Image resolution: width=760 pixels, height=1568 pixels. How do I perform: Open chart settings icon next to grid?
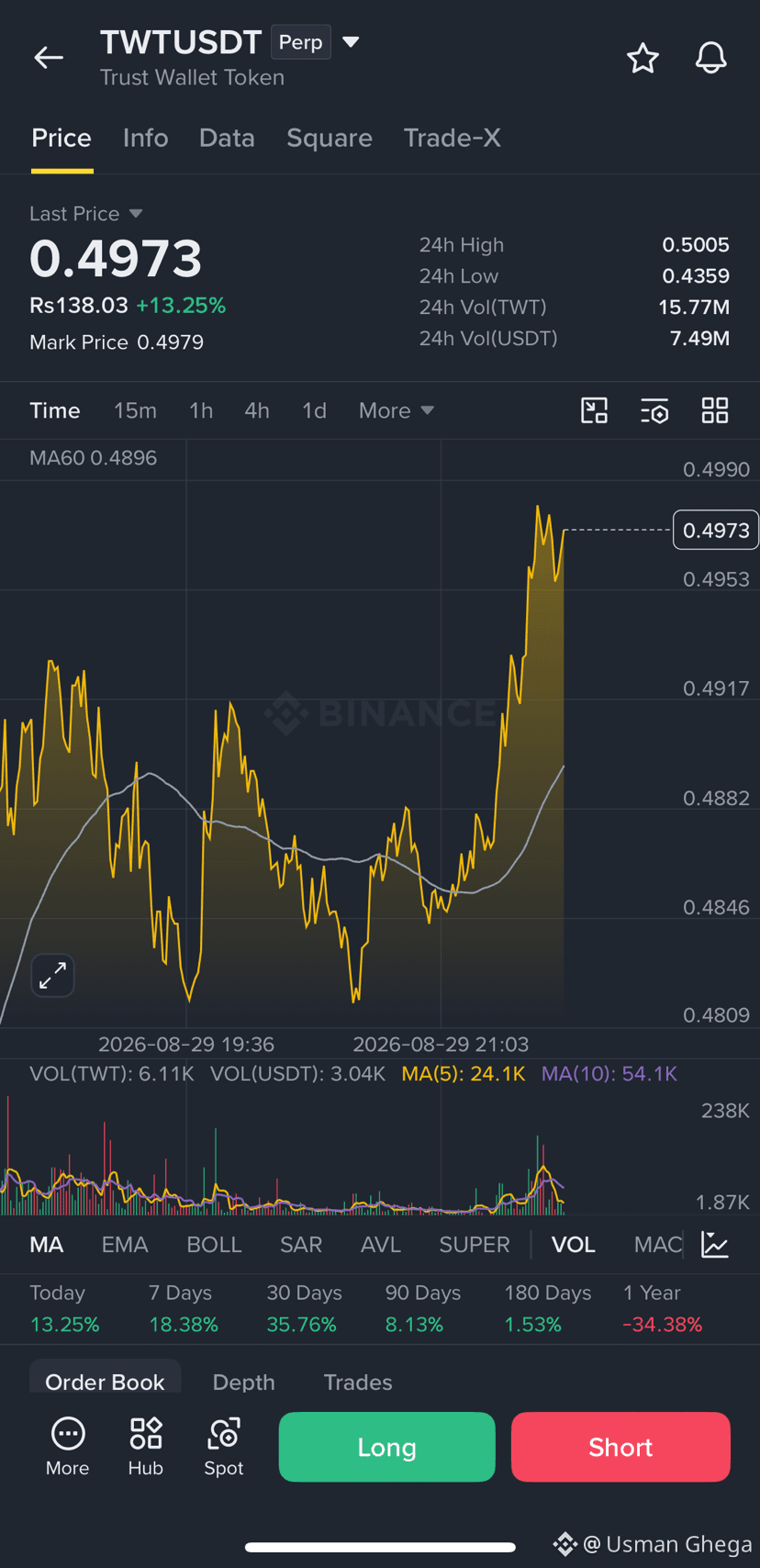click(x=654, y=410)
